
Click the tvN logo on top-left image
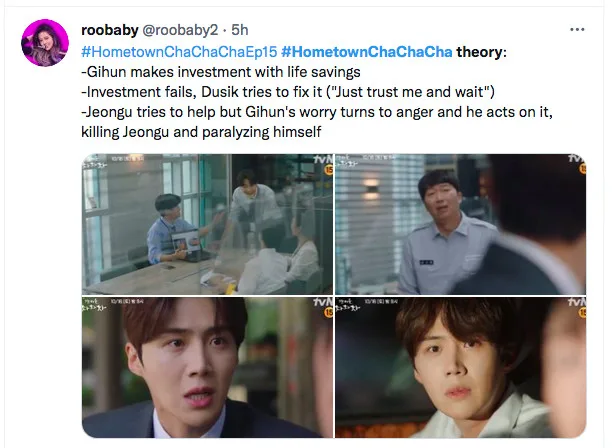coord(323,159)
